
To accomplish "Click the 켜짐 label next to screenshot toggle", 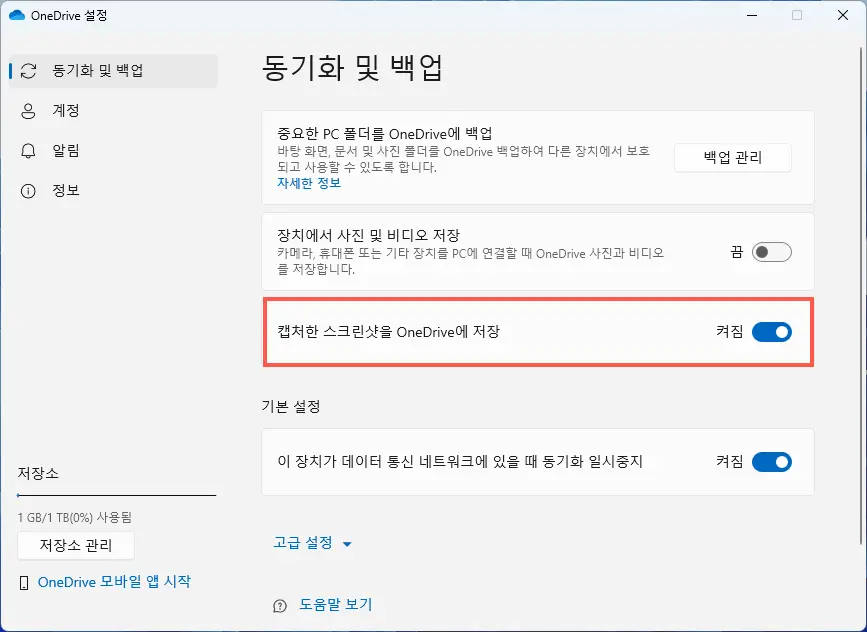I will coord(730,332).
